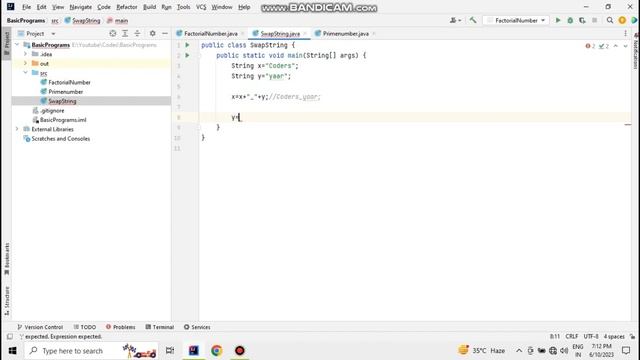Open Problems tool window
The height and width of the screenshot is (360, 640).
(x=120, y=327)
